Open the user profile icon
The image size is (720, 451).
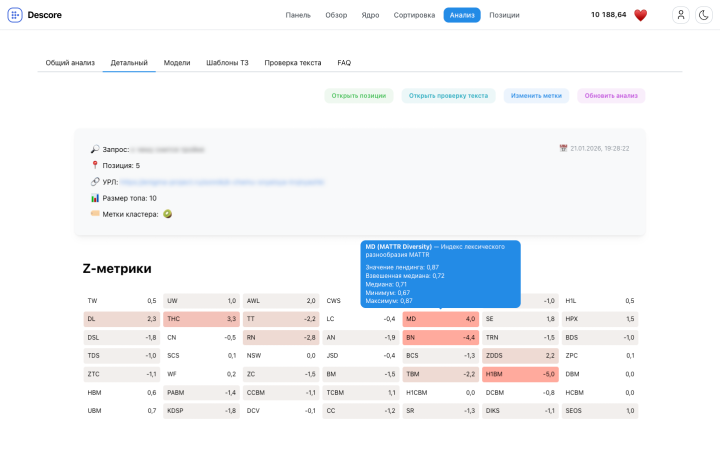pyautogui.click(x=681, y=15)
